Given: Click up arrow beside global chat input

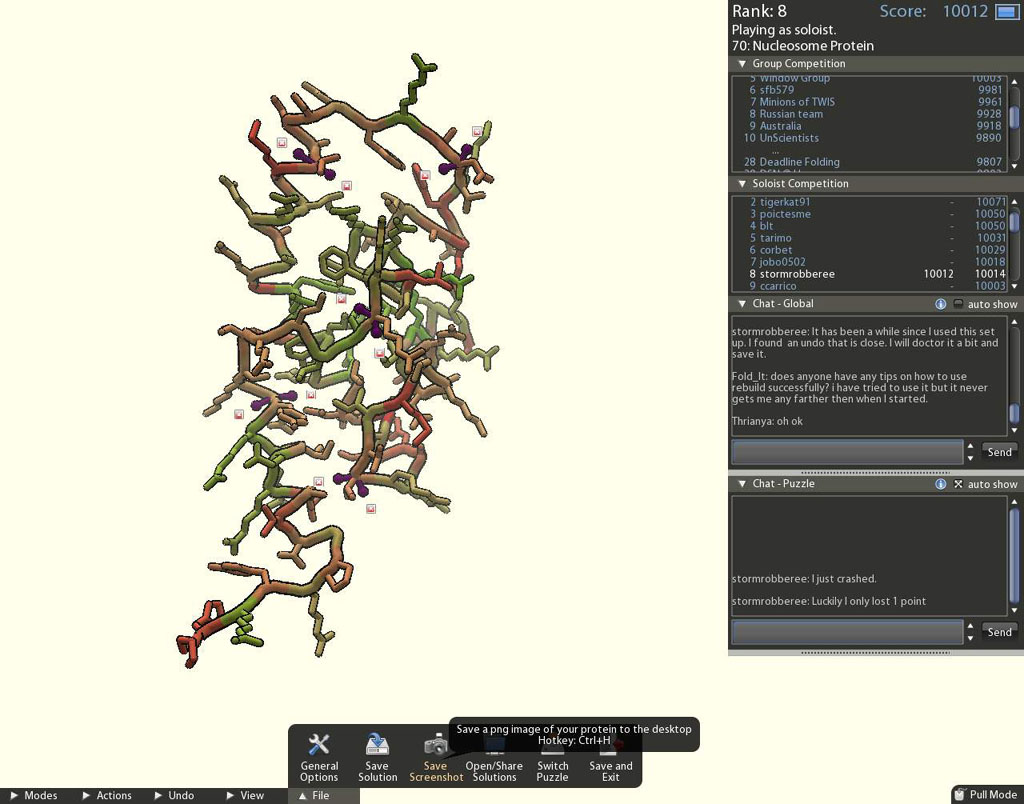Looking at the screenshot, I should [x=970, y=446].
